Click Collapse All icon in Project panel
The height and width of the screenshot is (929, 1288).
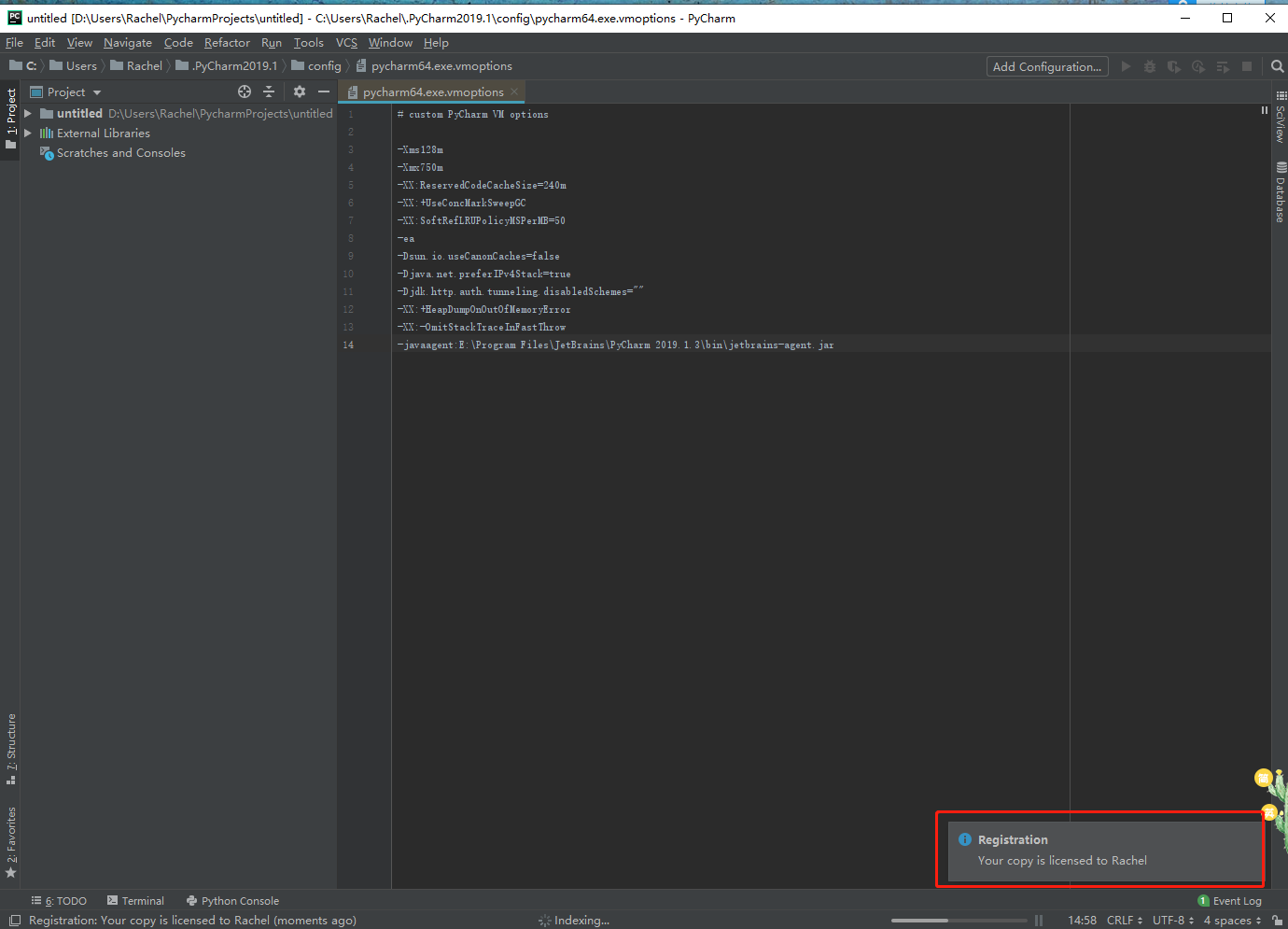[269, 91]
